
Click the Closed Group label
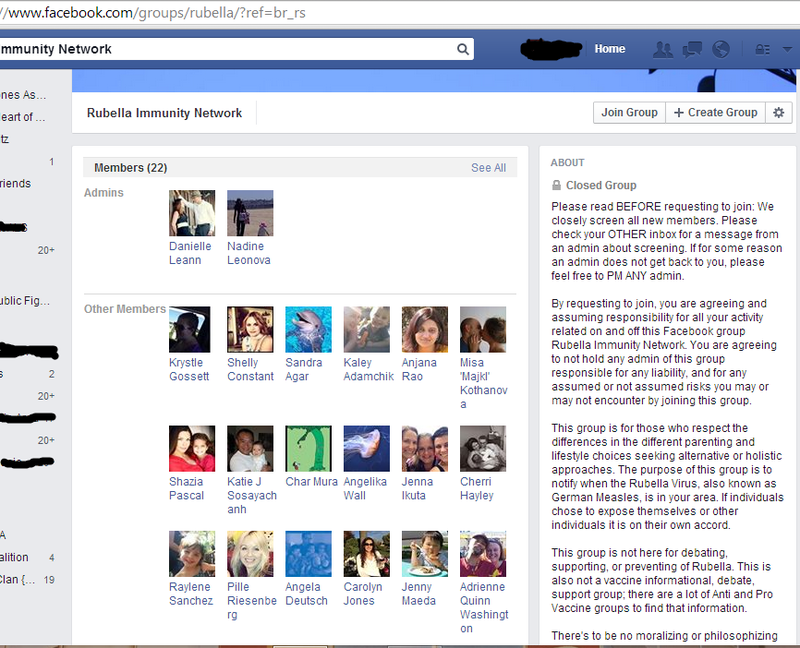(x=601, y=185)
